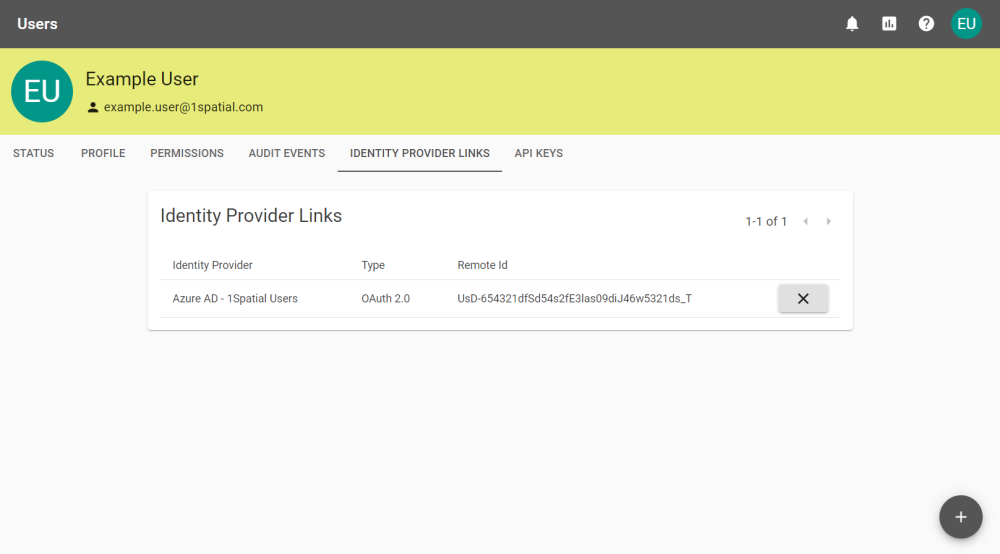Open the Audit Events tab
The height and width of the screenshot is (554, 1000).
click(x=287, y=154)
